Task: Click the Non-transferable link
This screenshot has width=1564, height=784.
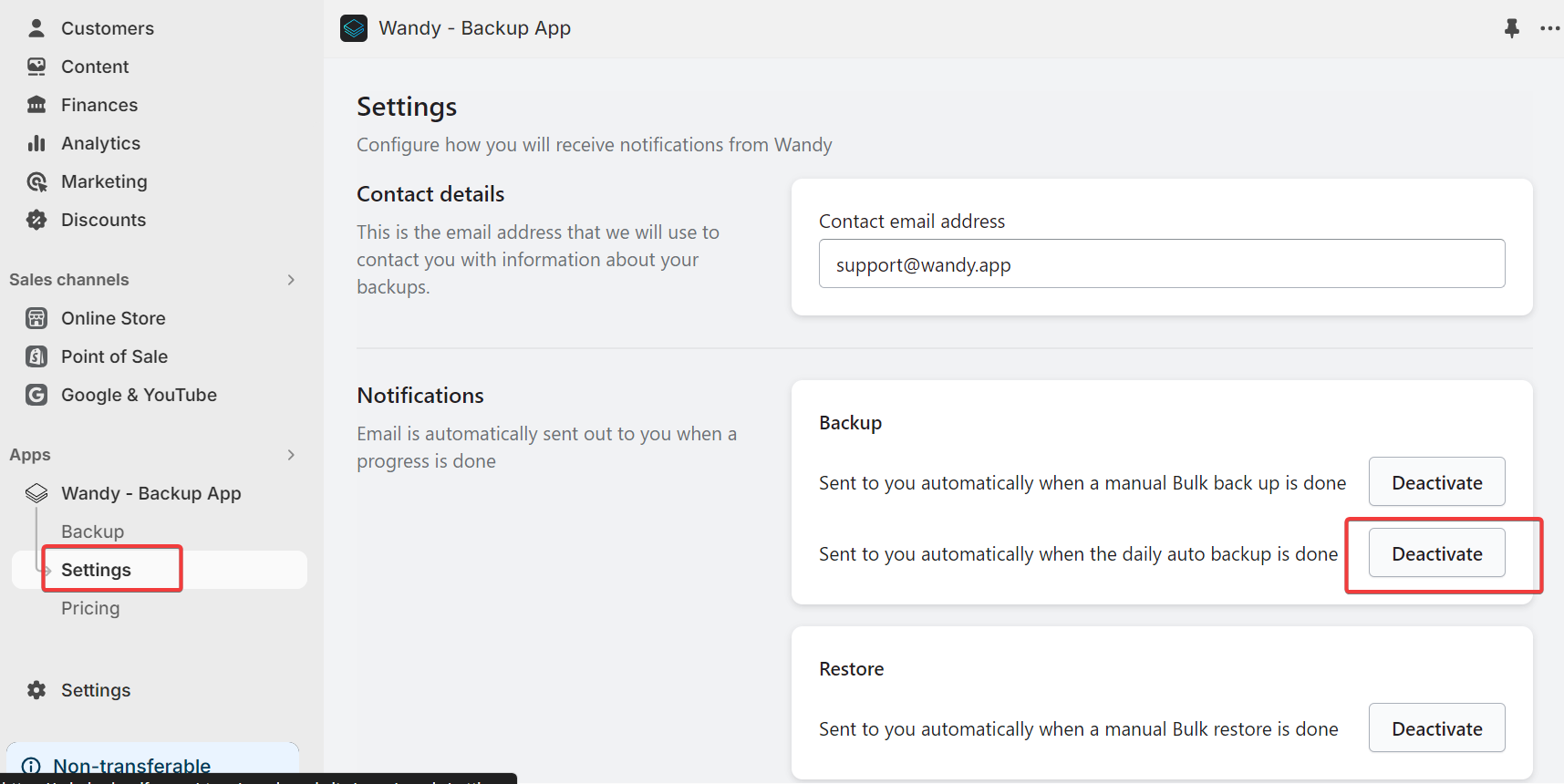Action: click(x=131, y=766)
